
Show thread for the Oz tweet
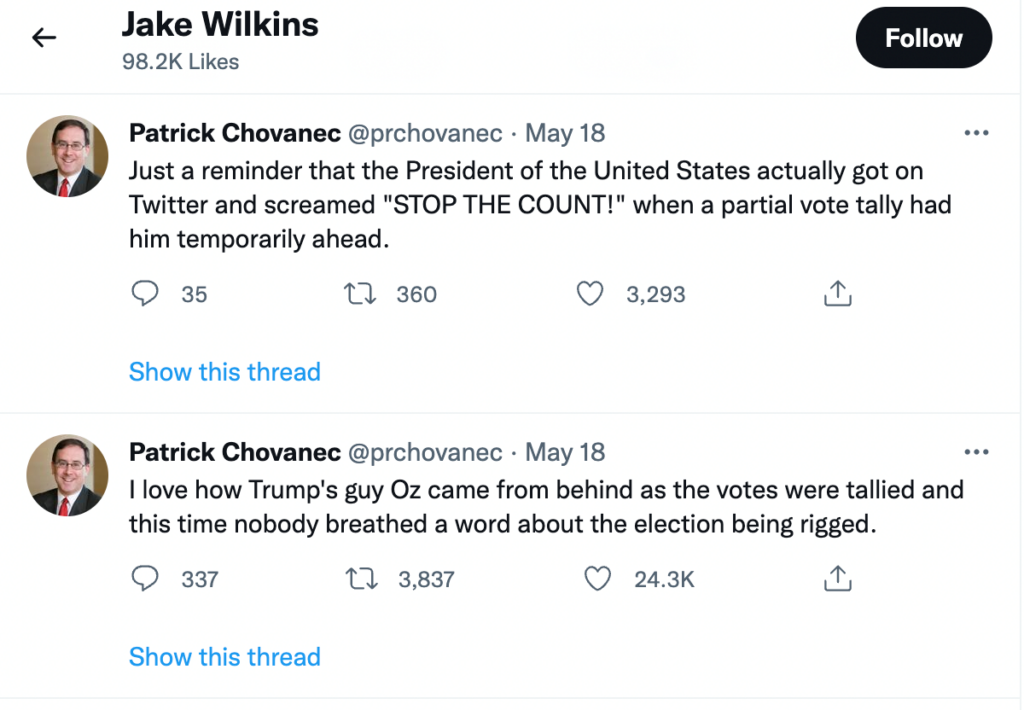tap(225, 657)
